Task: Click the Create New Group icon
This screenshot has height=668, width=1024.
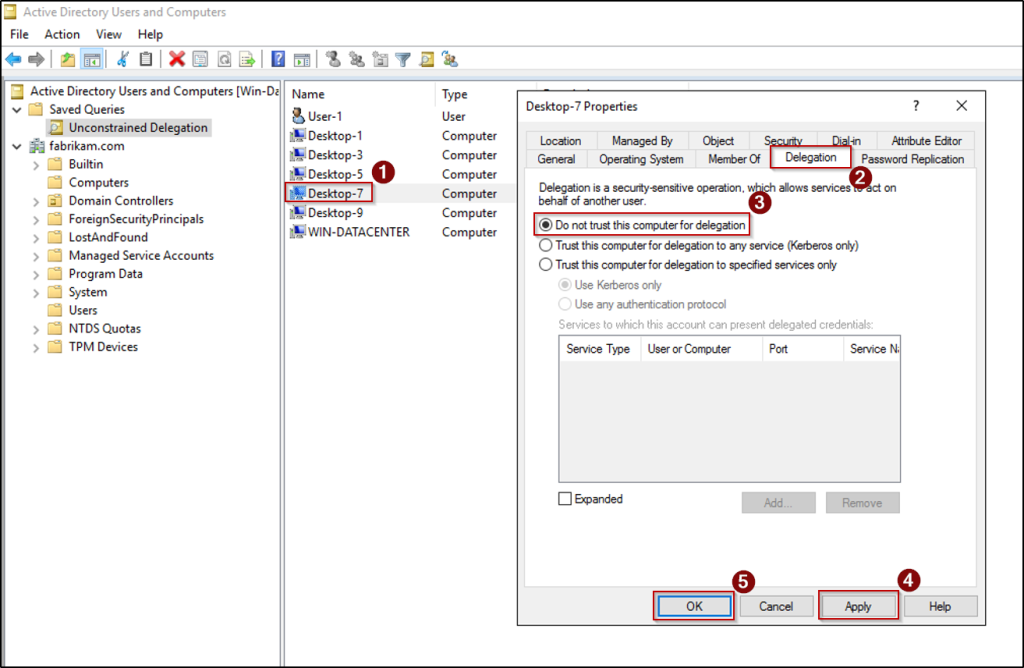Action: point(356,58)
